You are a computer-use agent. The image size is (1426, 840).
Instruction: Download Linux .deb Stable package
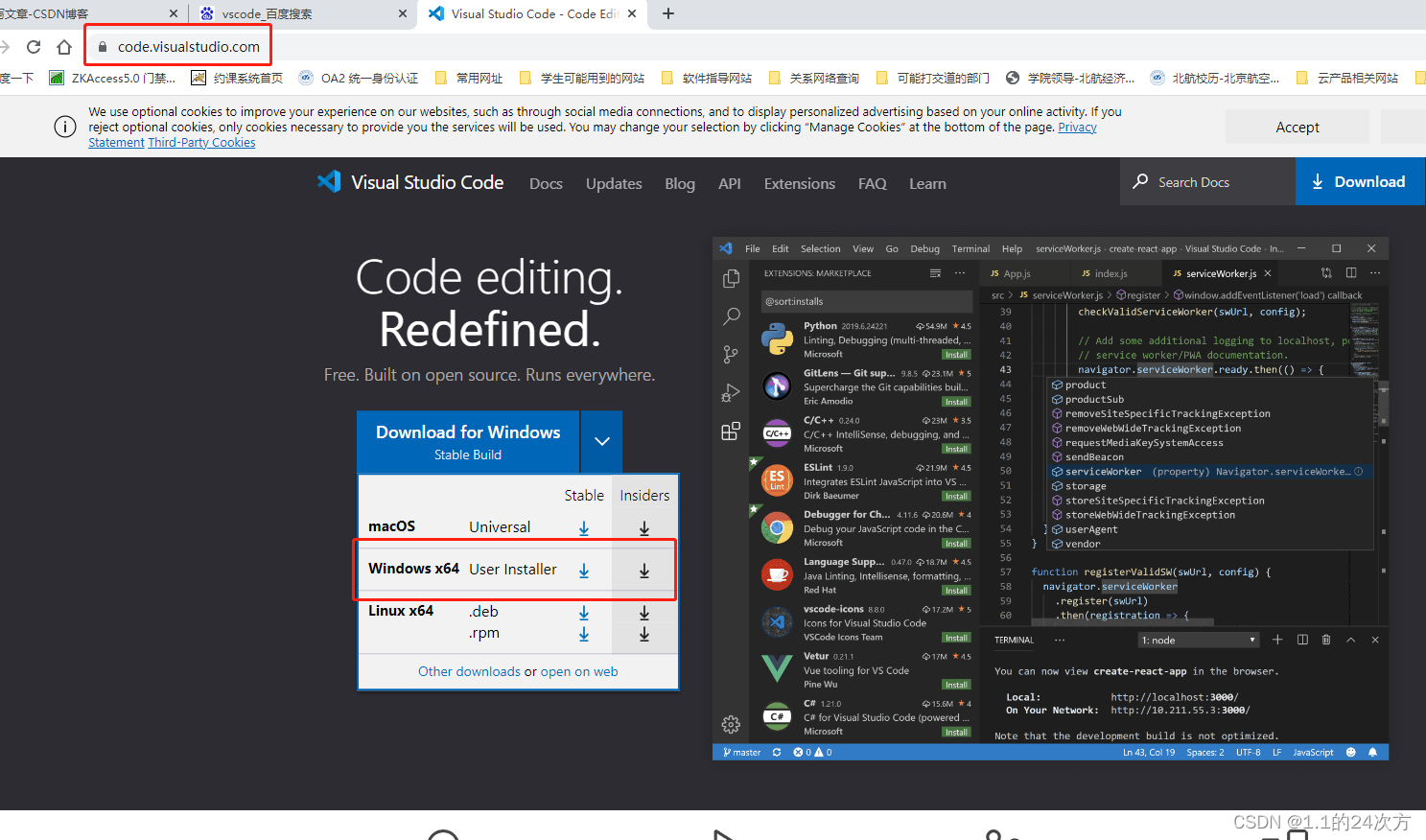[584, 612]
